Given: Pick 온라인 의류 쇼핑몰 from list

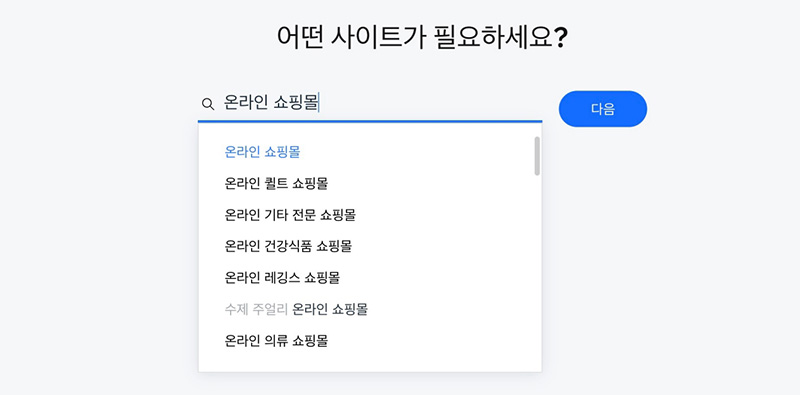Looking at the screenshot, I should [x=370, y=340].
